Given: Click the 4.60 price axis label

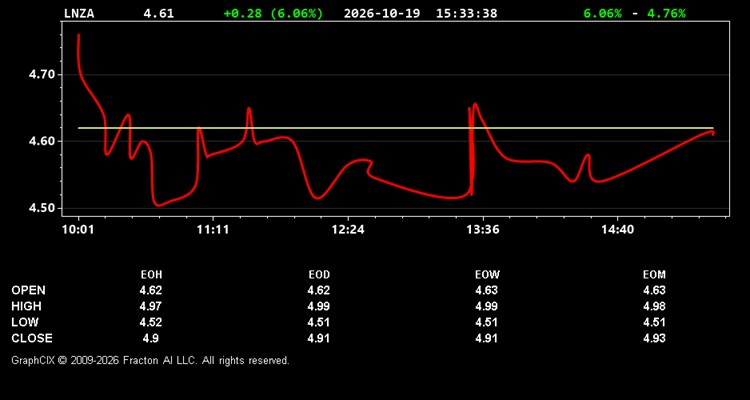Looking at the screenshot, I should pos(43,142).
